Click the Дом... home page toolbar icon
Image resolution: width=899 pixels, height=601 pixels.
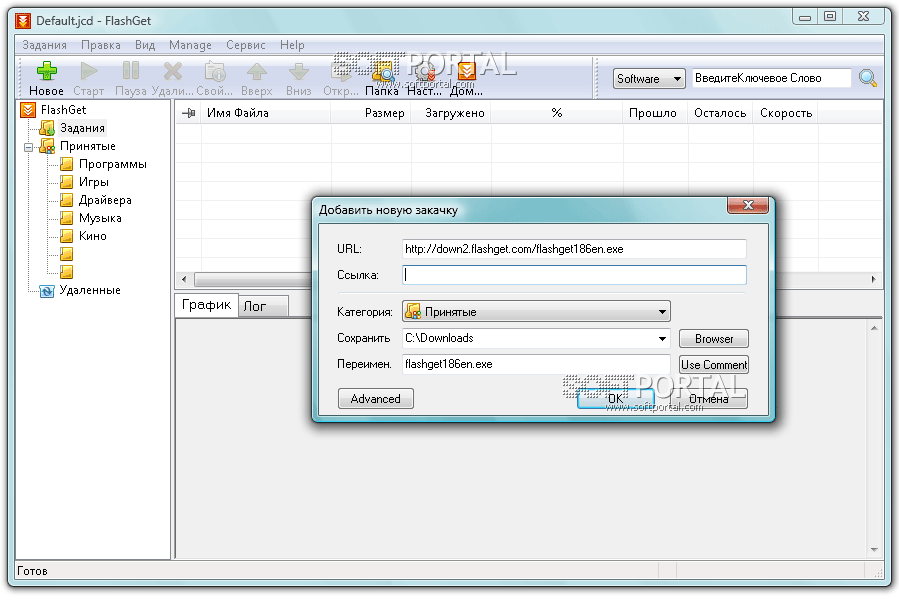(466, 72)
